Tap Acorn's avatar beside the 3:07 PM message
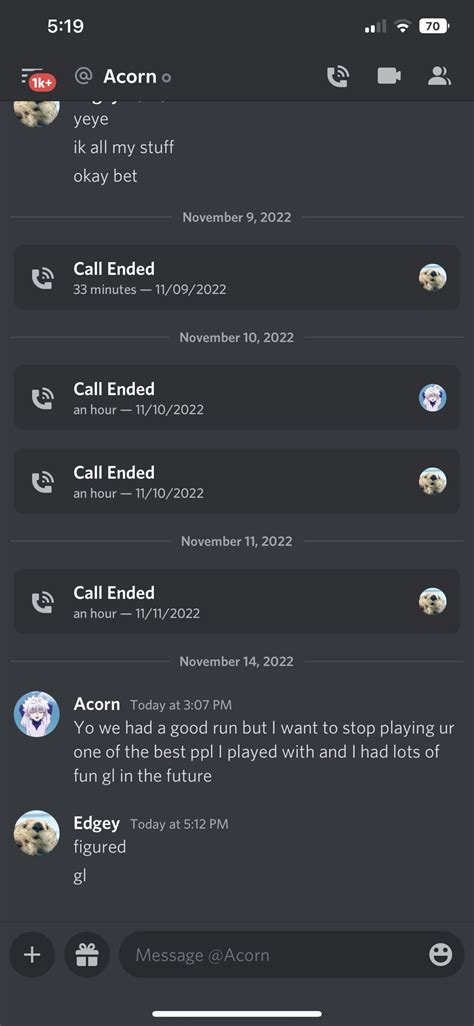Screen dimensions: 474x1026 click(x=37, y=714)
